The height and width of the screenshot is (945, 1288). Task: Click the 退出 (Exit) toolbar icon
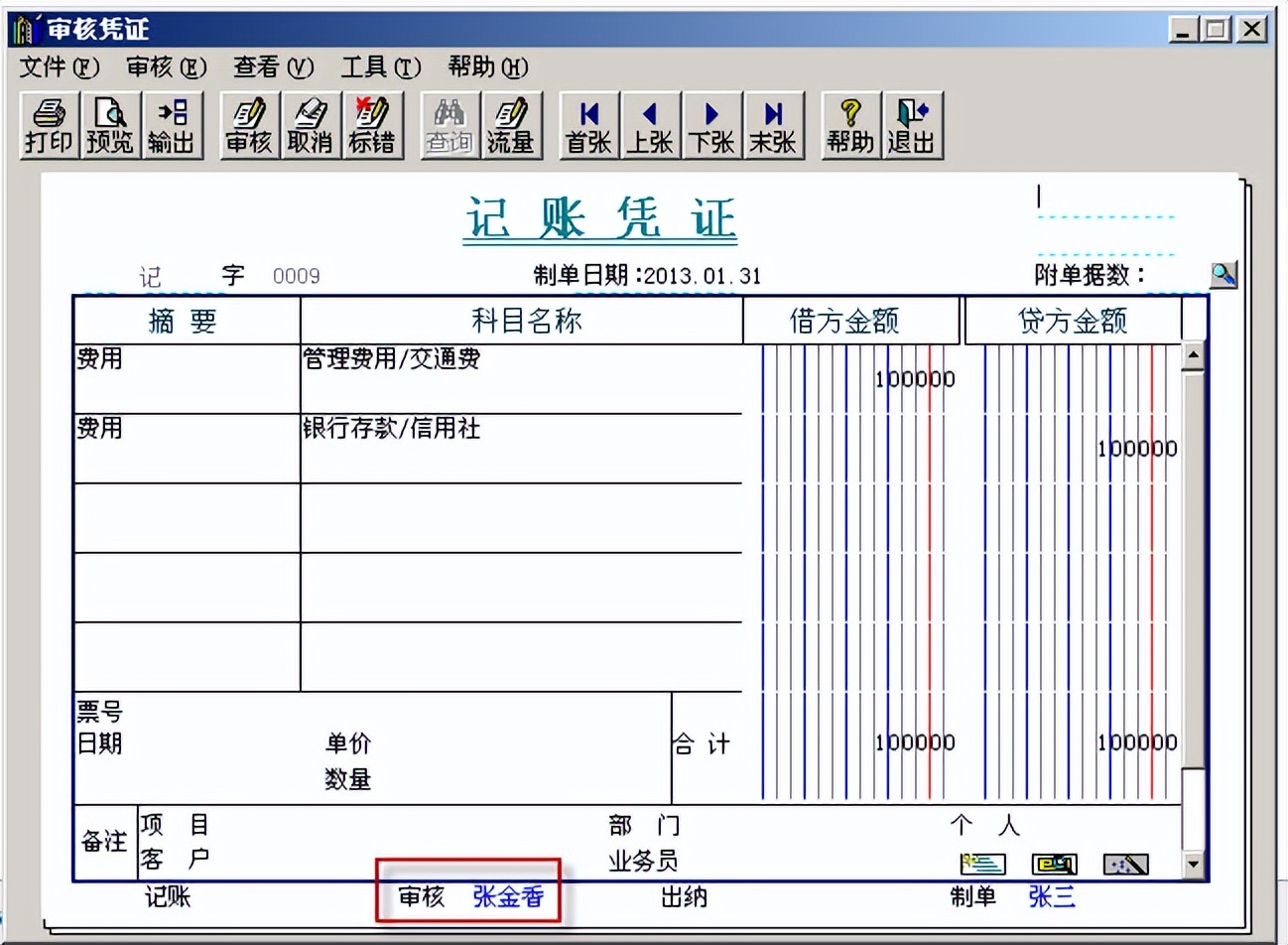coord(912,124)
